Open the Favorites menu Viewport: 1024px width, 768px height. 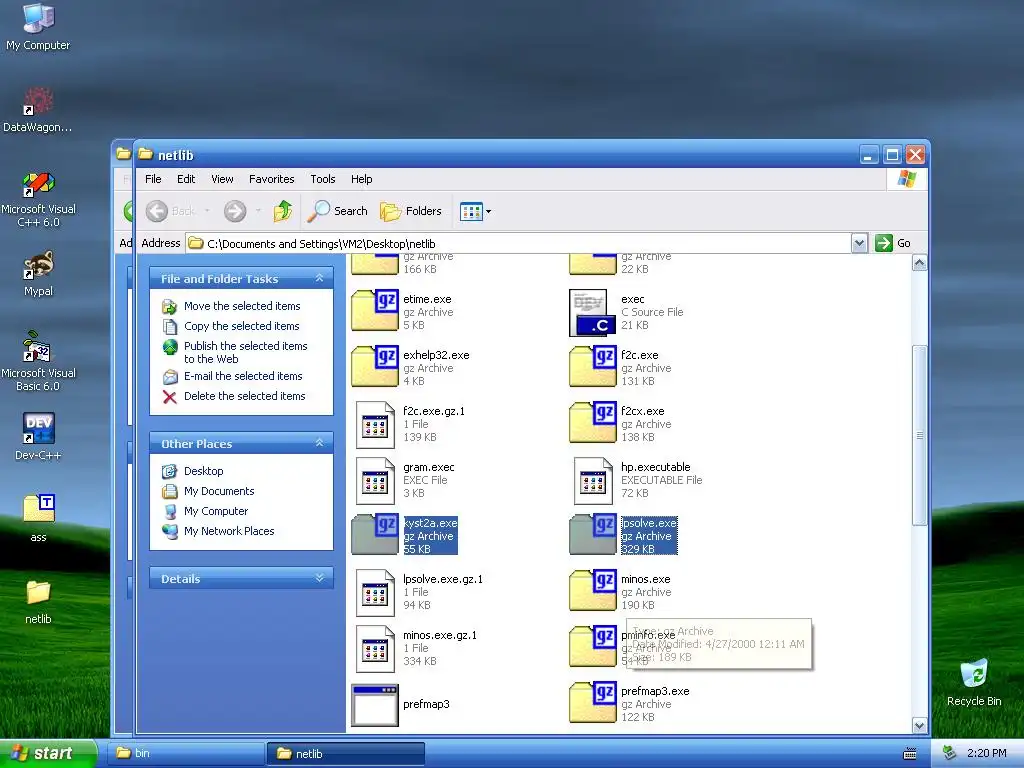tap(272, 179)
